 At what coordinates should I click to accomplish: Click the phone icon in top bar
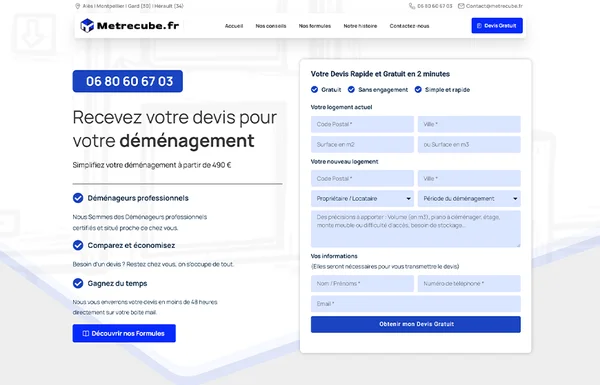click(x=412, y=6)
